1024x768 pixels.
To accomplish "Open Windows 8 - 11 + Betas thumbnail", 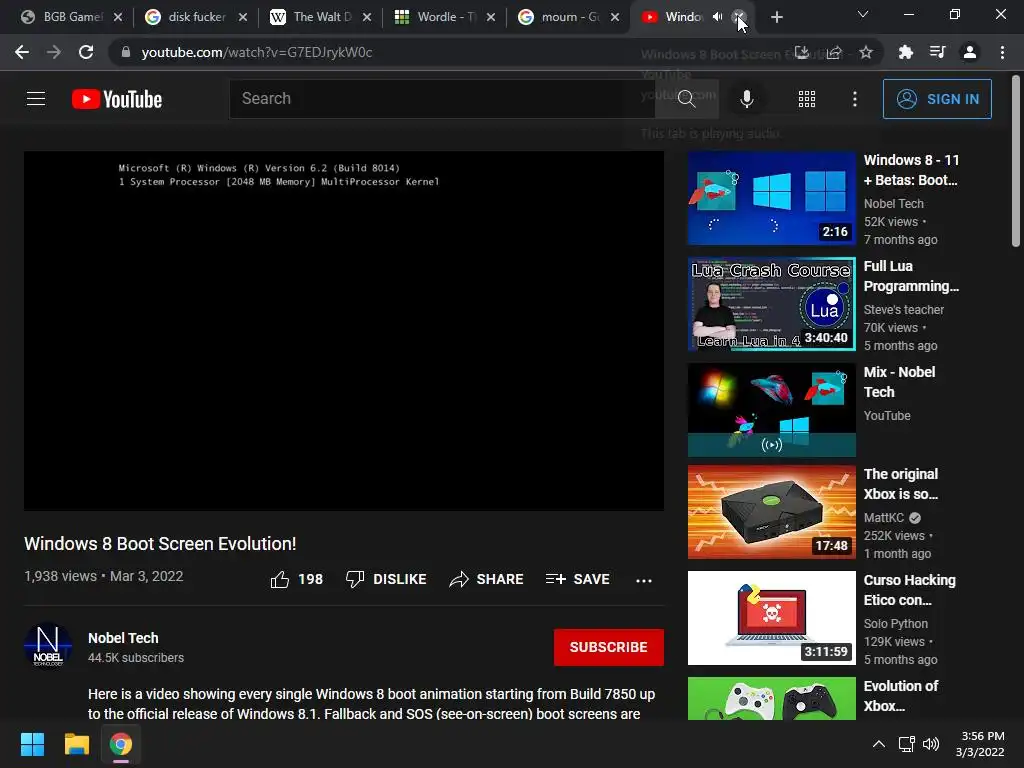I will (x=771, y=198).
